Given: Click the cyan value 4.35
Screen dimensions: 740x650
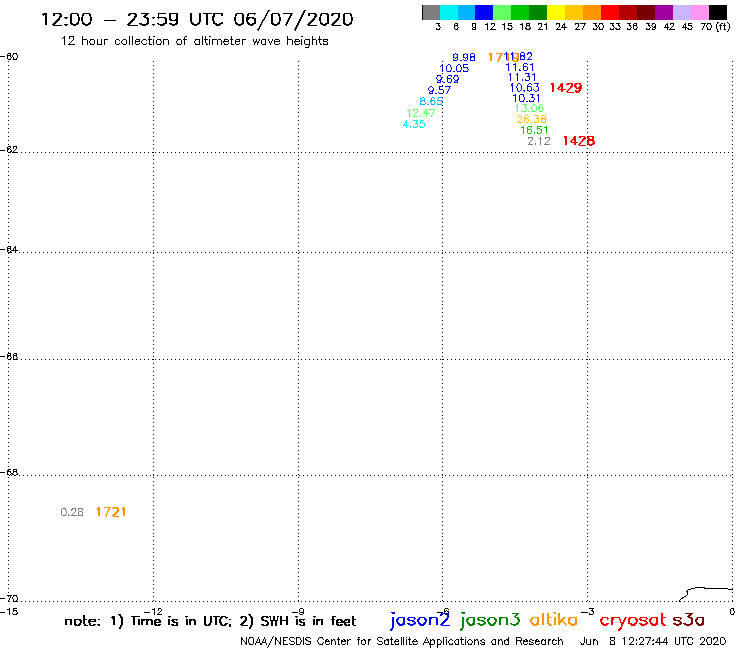Looking at the screenshot, I should click(414, 124).
